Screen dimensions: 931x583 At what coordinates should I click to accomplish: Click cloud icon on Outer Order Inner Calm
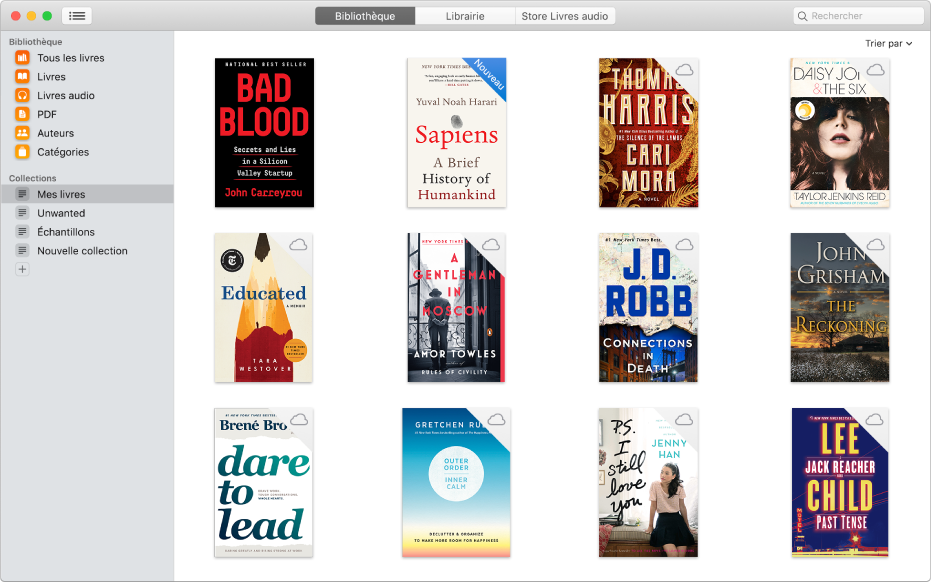point(496,420)
